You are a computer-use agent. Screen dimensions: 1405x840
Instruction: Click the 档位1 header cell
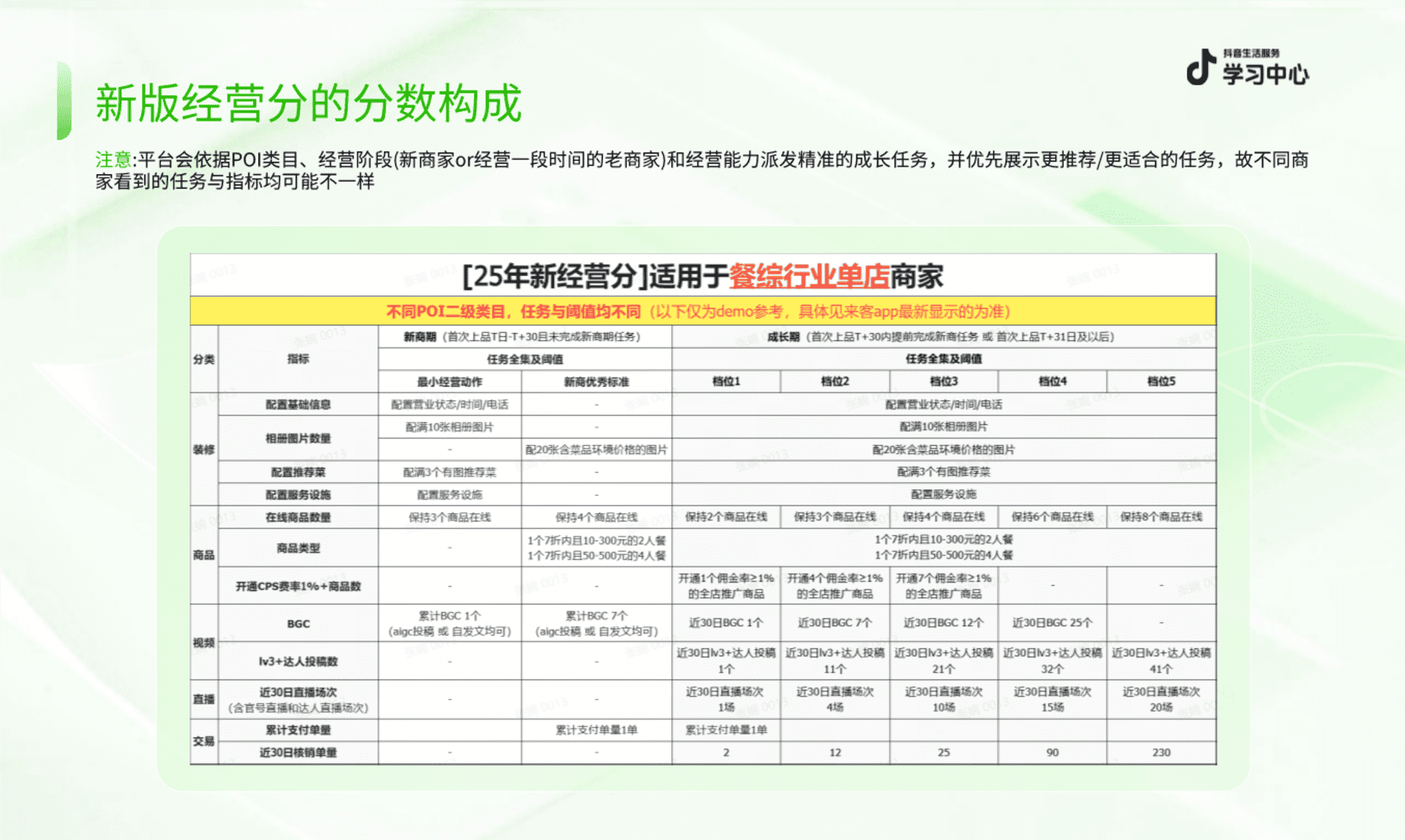click(x=726, y=381)
